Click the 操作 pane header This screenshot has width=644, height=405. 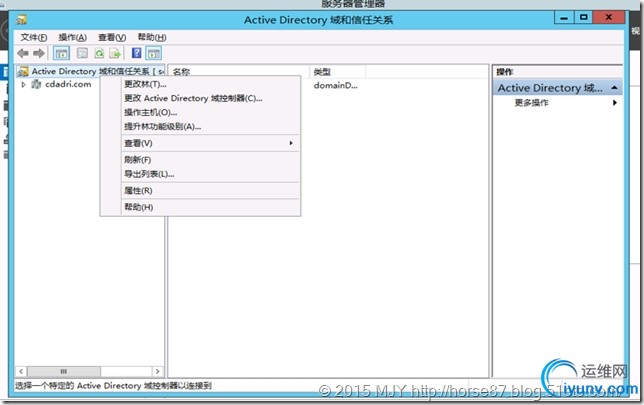(557, 72)
